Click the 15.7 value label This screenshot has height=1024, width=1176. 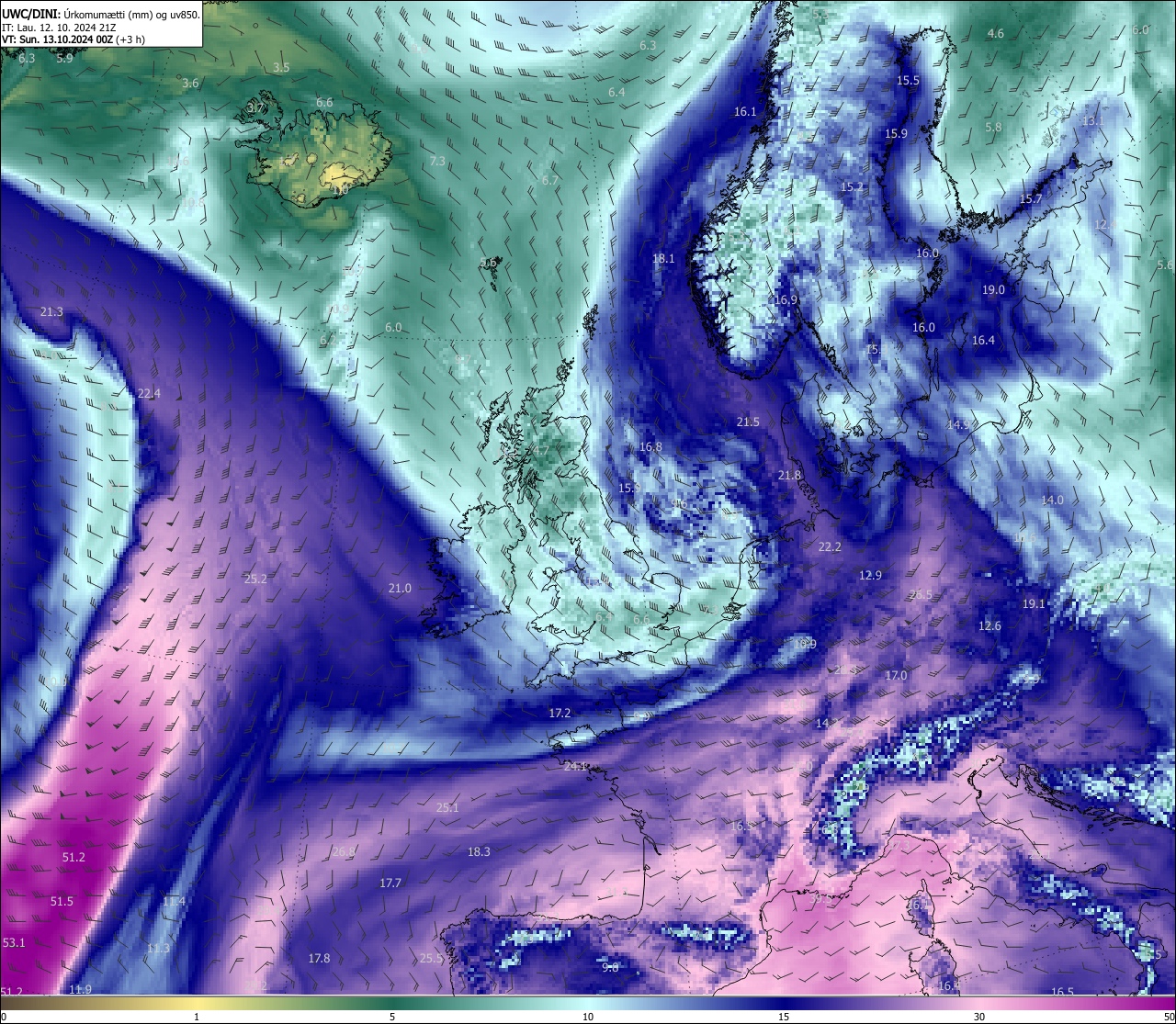1031,200
